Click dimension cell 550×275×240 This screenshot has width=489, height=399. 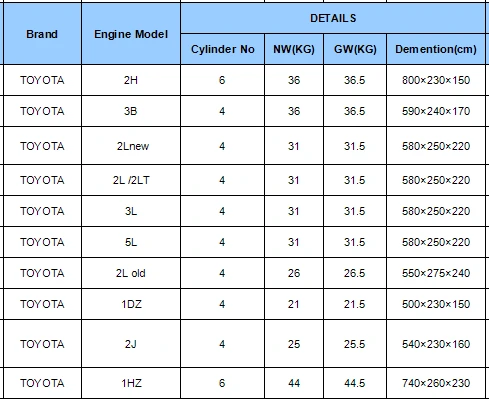tap(436, 273)
